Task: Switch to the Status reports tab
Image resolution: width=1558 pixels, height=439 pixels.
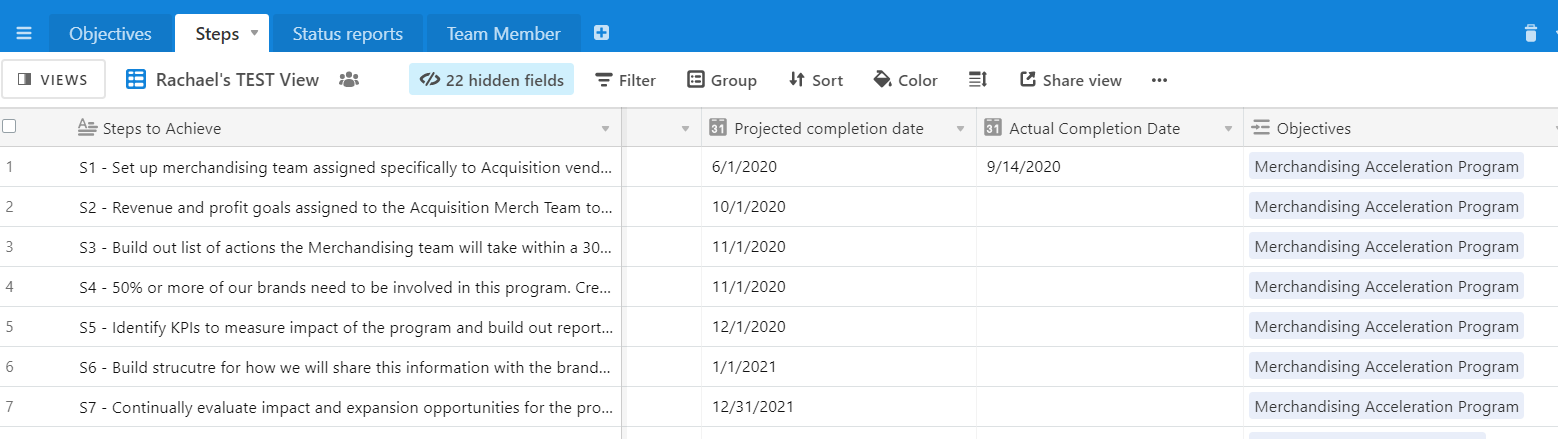Action: pyautogui.click(x=347, y=34)
